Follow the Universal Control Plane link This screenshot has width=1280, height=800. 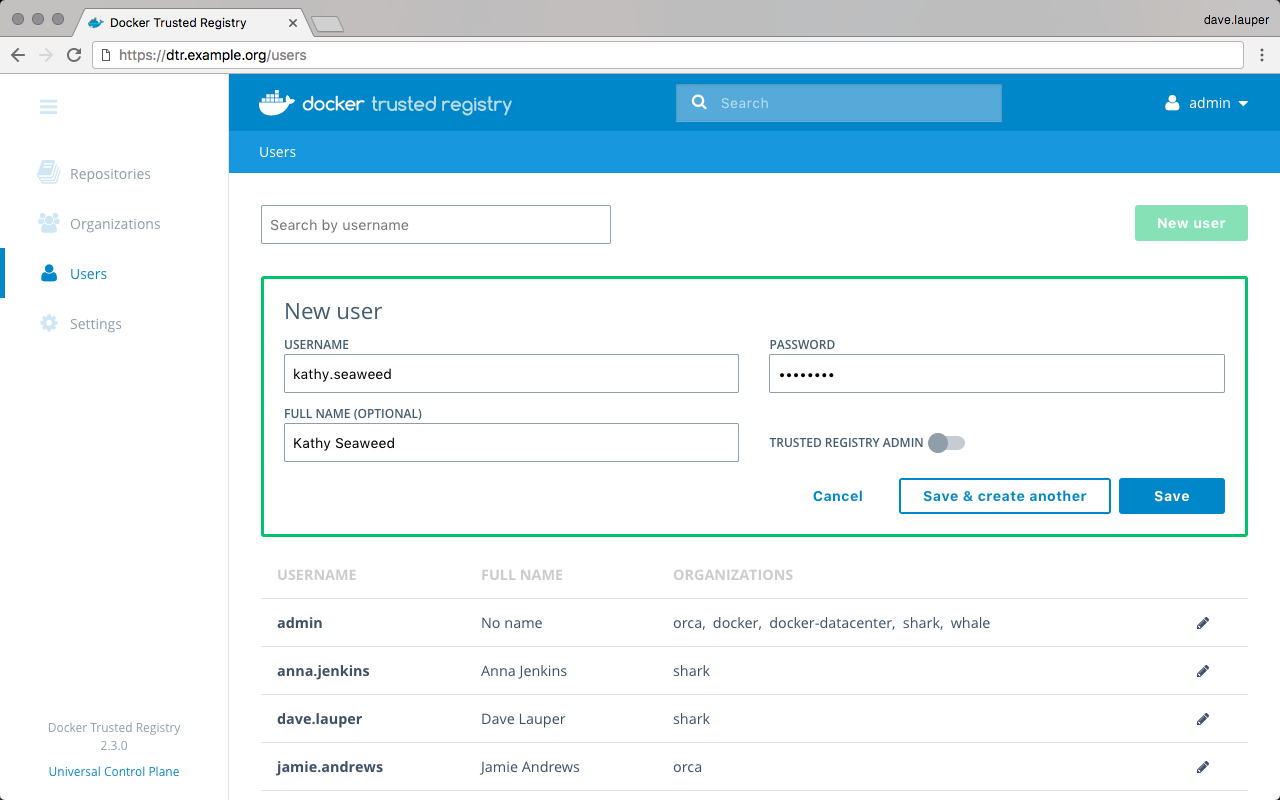[114, 772]
